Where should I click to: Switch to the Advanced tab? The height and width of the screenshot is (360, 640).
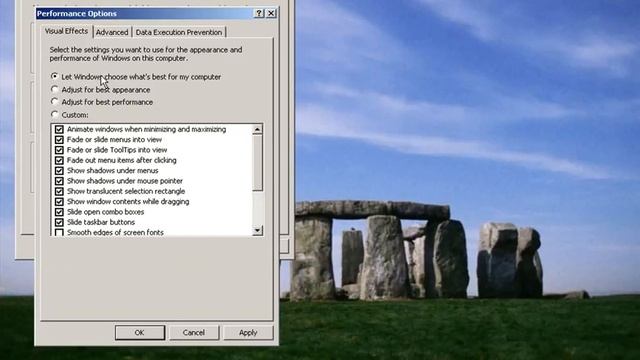(112, 32)
